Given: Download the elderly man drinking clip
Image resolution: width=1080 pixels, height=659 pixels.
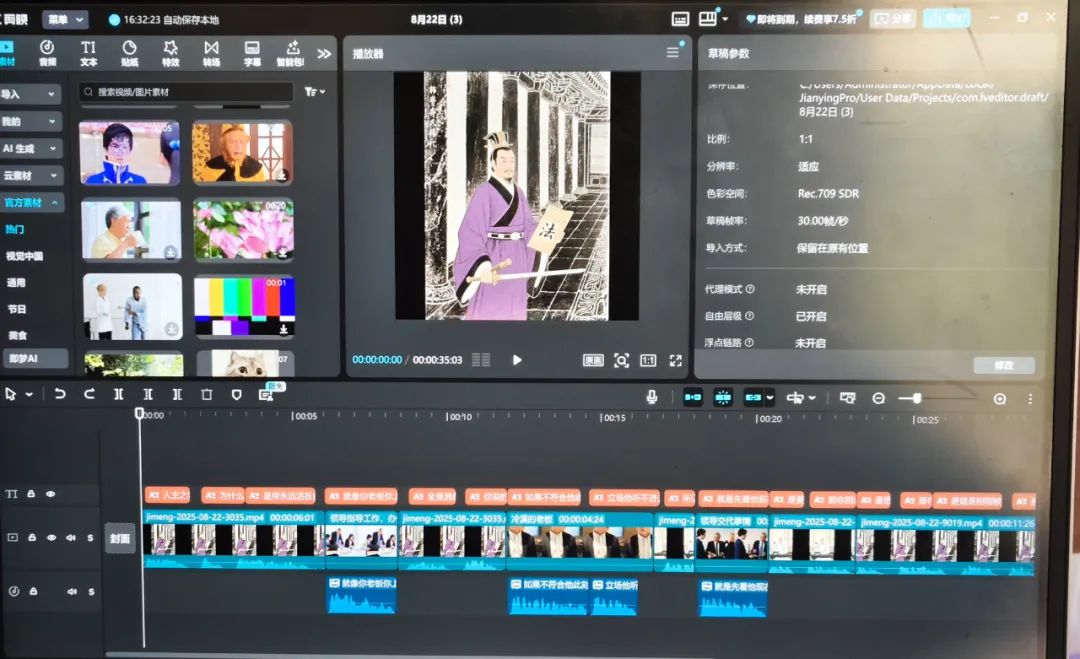Looking at the screenshot, I should coord(170,253).
